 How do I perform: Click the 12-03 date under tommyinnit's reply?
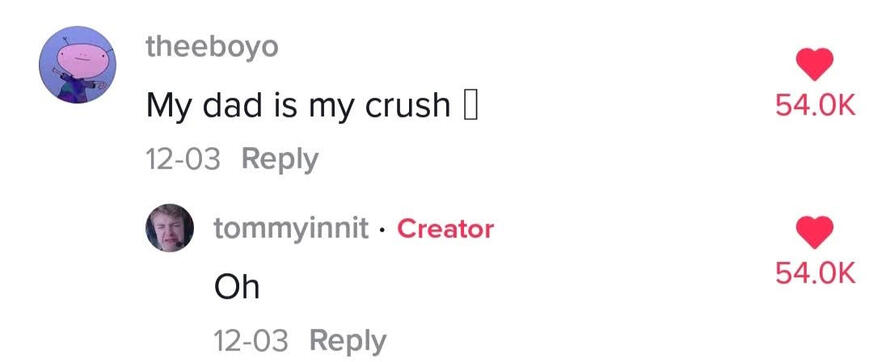[x=251, y=341]
